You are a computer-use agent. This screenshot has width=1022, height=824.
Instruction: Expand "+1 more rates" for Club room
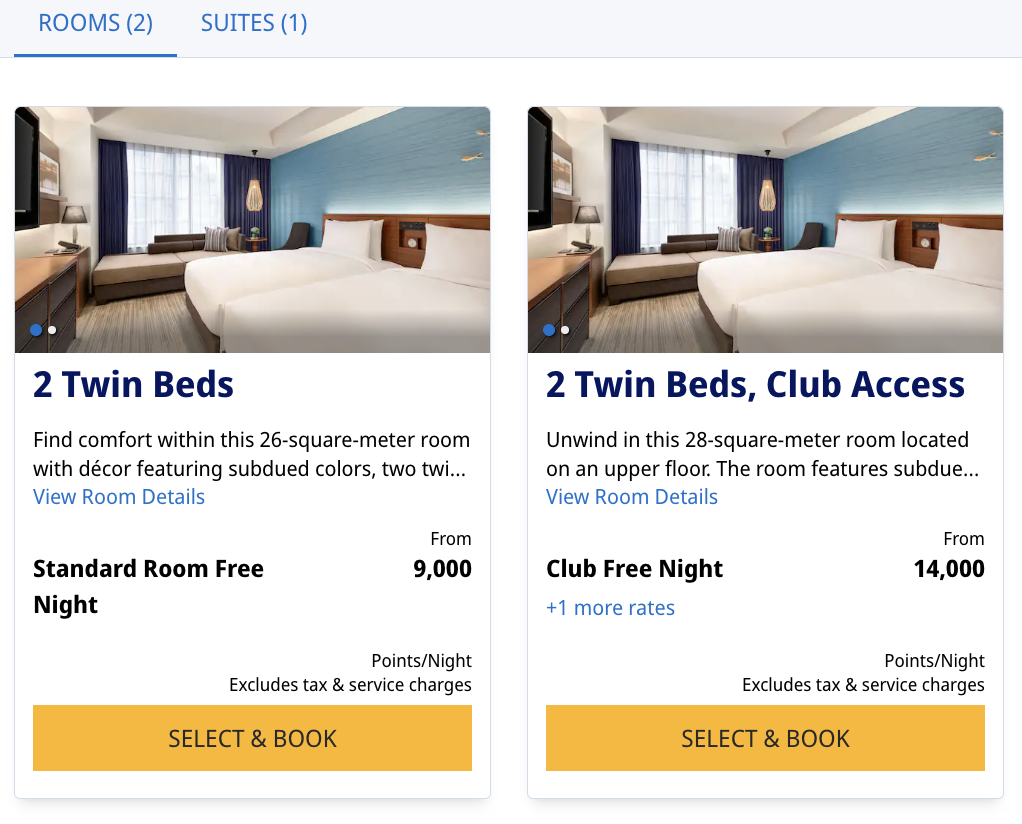point(610,608)
